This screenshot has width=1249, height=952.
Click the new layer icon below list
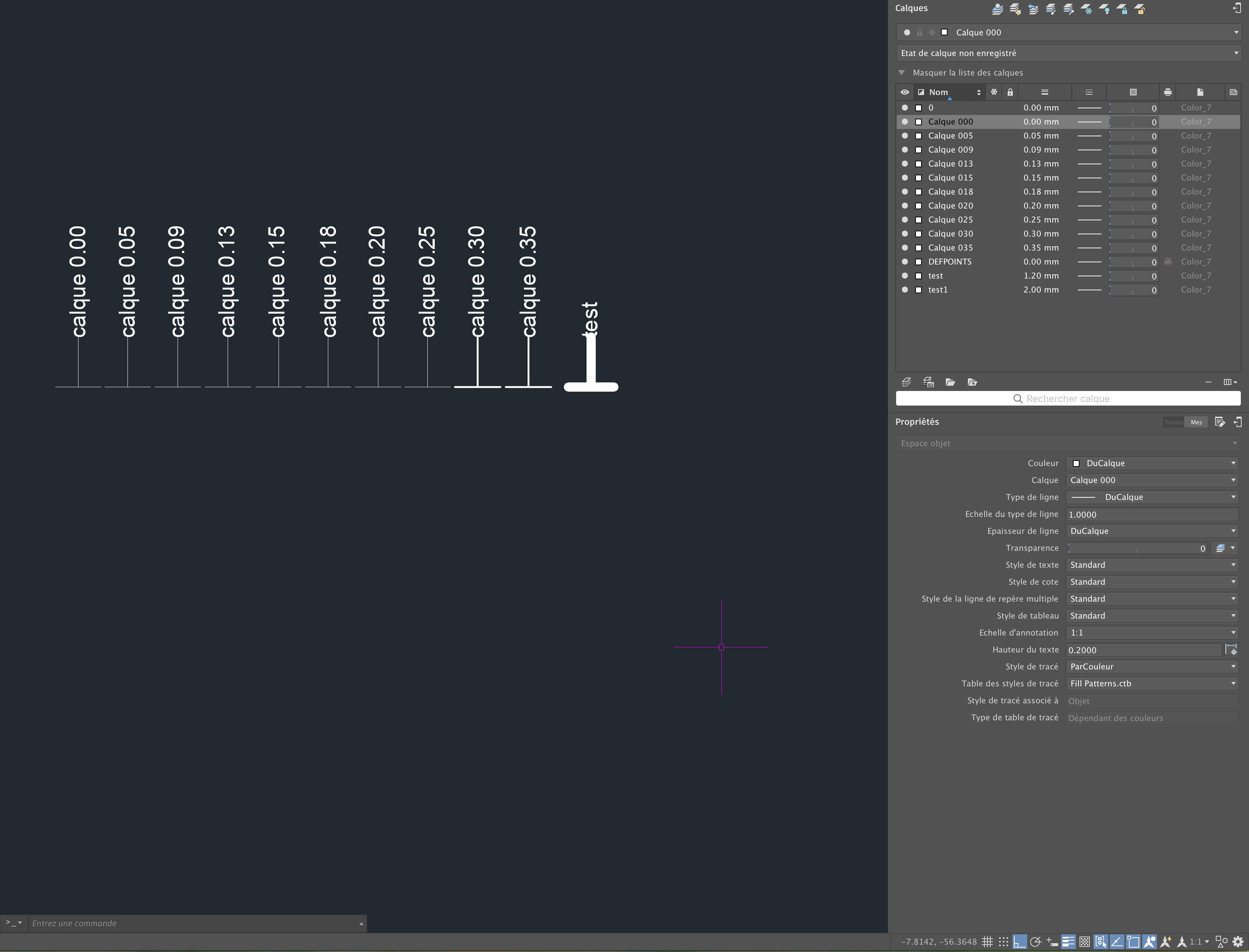click(x=906, y=382)
